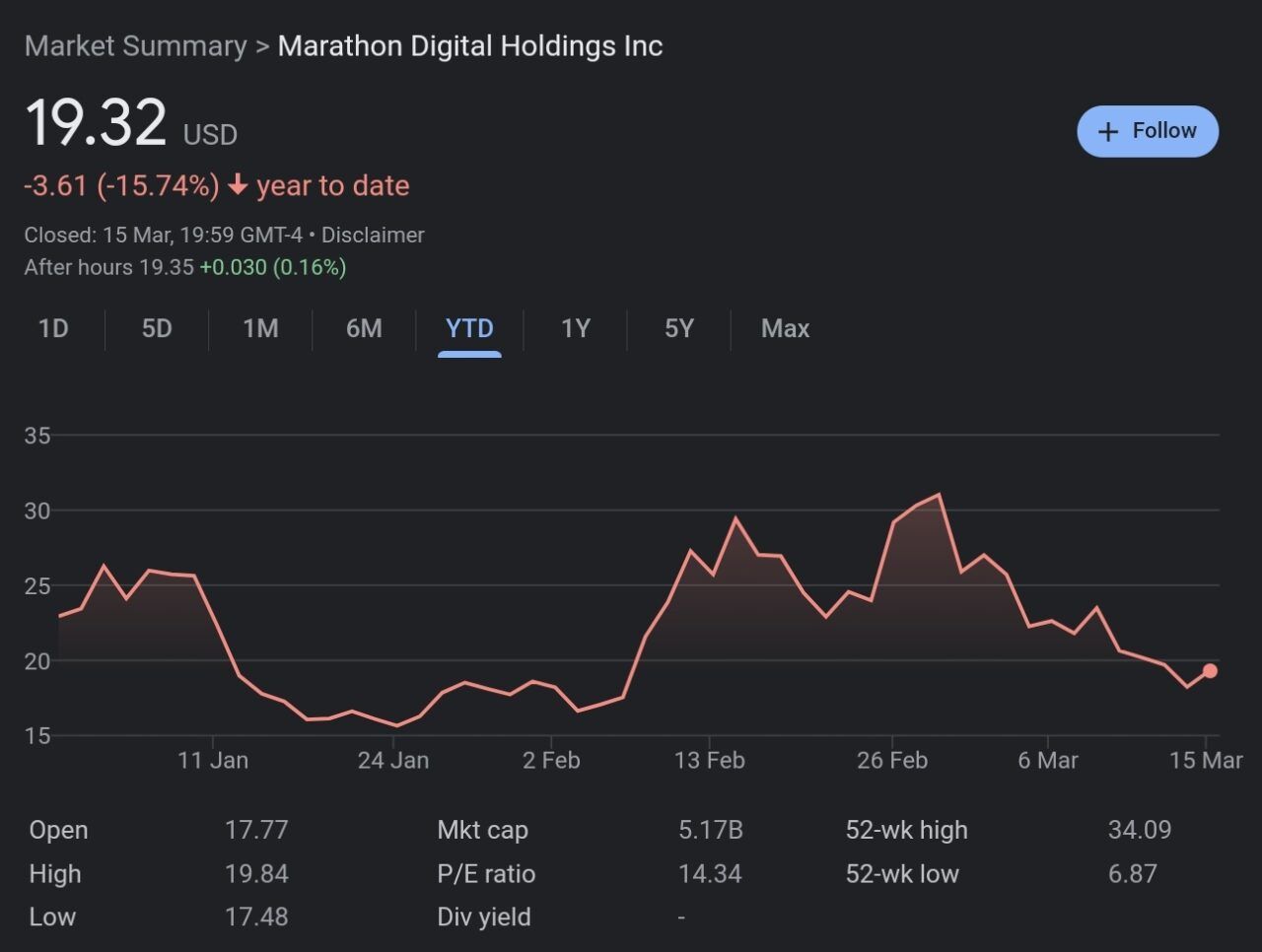Click the Follow button label
1262x952 pixels.
tap(1163, 131)
